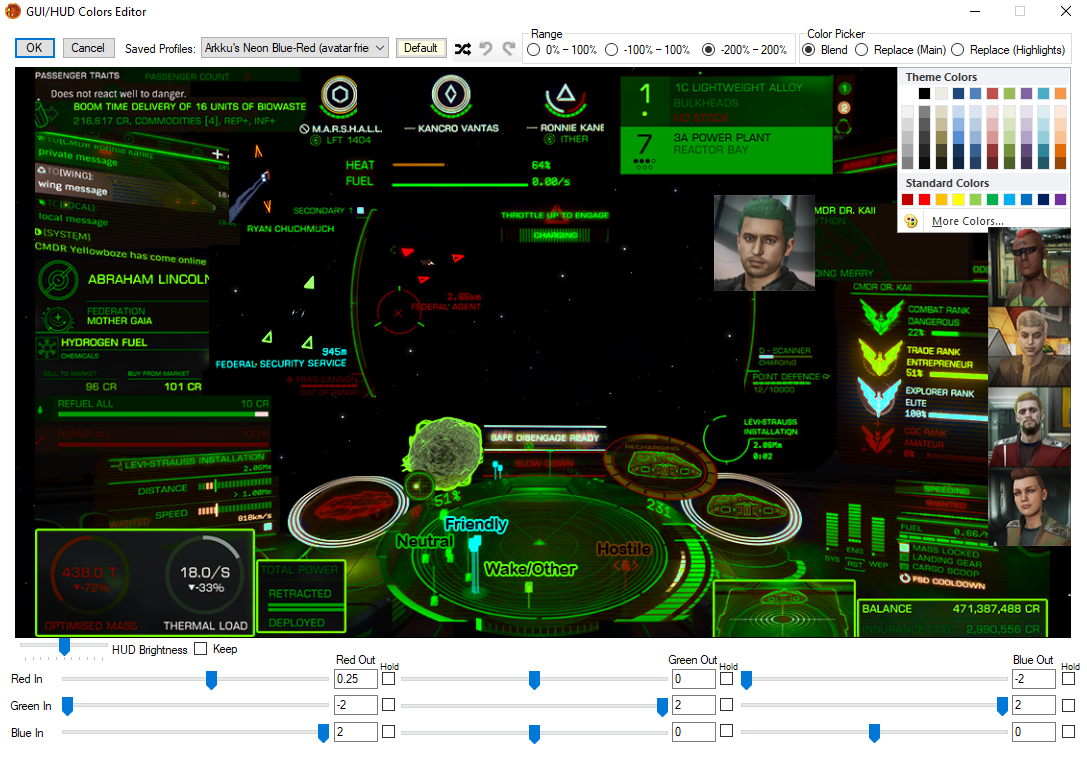Click the Green Out value field in Green In row
Image resolution: width=1087 pixels, height=758 pixels.
click(693, 705)
